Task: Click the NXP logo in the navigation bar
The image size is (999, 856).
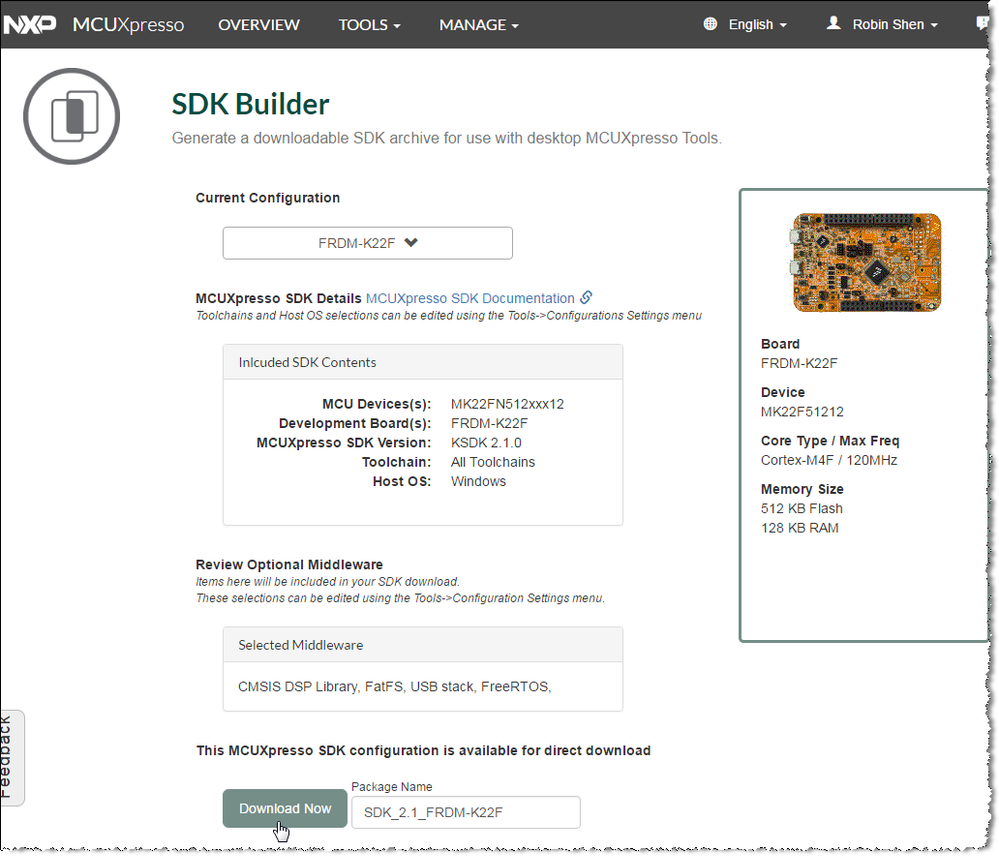Action: pyautogui.click(x=29, y=24)
